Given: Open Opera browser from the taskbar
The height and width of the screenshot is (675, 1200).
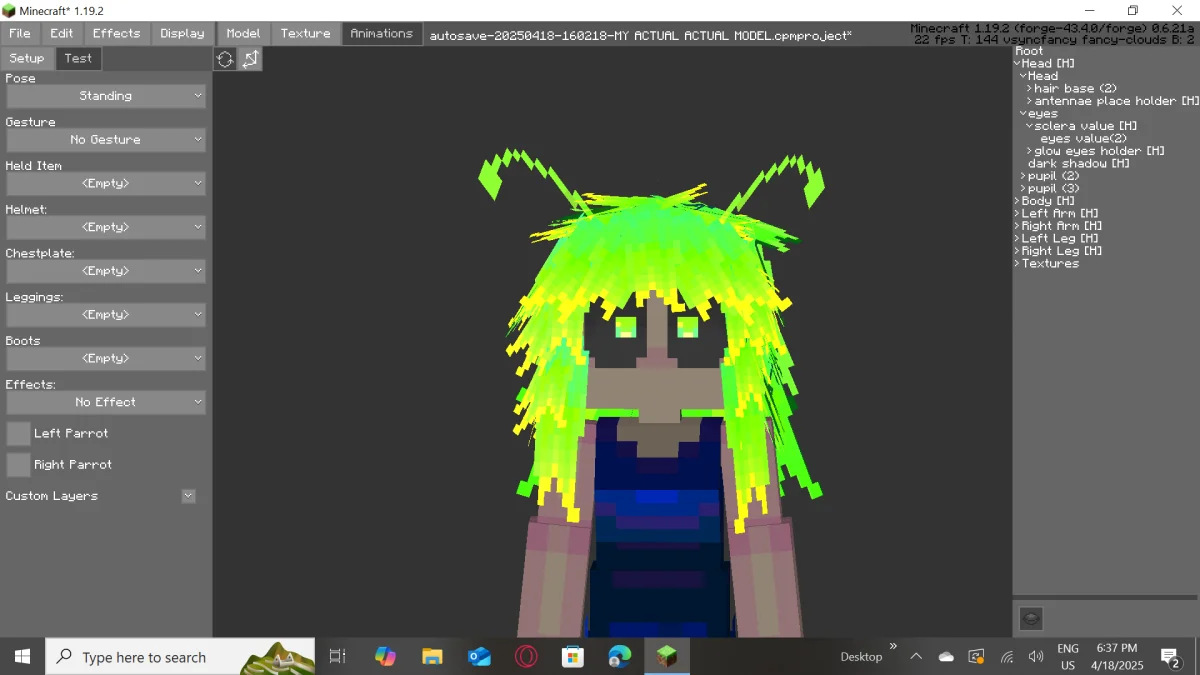Looking at the screenshot, I should pyautogui.click(x=526, y=657).
